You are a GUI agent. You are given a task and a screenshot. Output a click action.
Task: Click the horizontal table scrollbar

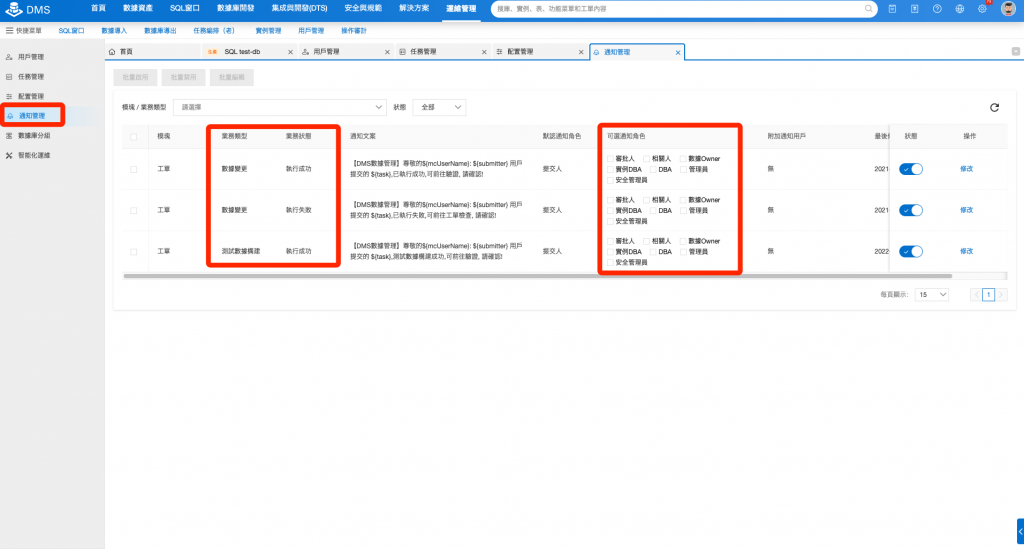tap(537, 276)
